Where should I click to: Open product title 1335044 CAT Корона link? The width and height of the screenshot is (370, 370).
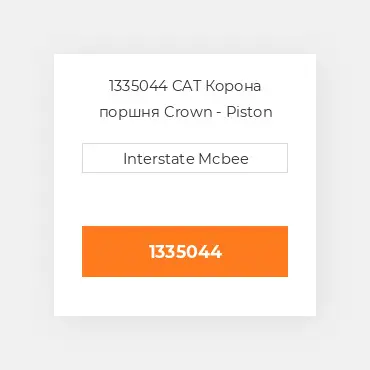point(185,86)
